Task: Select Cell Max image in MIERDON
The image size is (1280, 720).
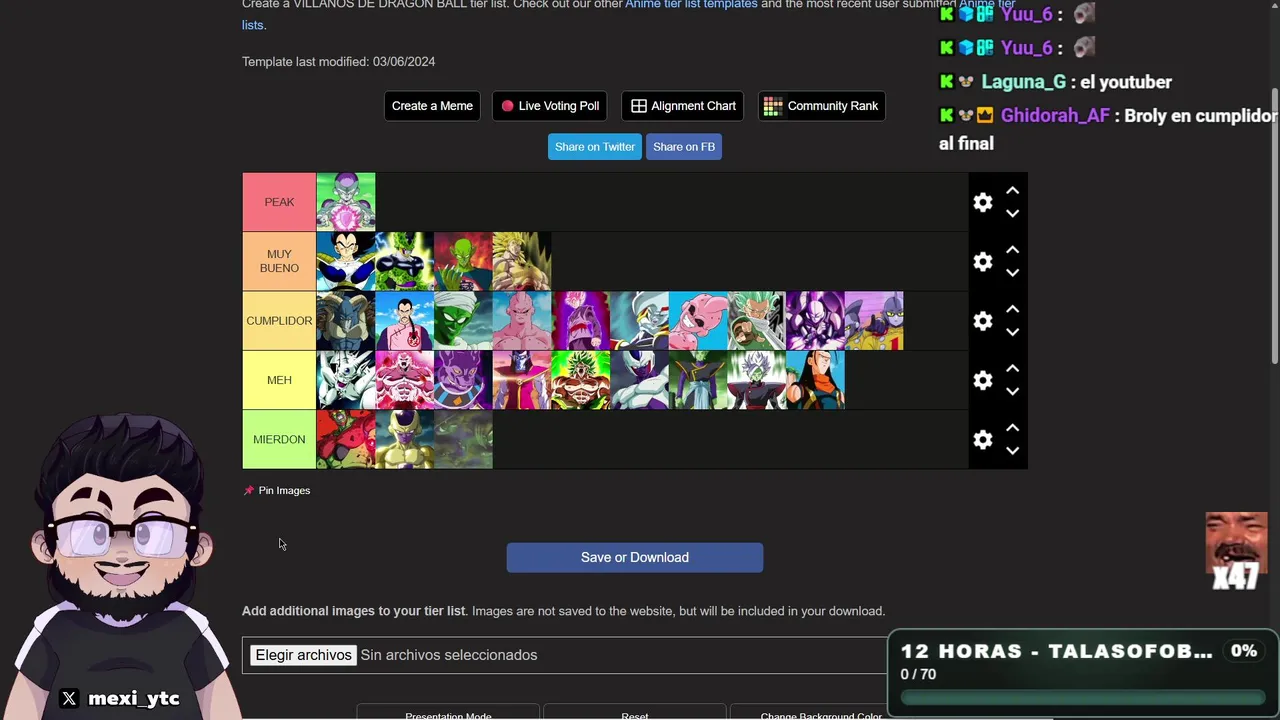Action: [346, 439]
